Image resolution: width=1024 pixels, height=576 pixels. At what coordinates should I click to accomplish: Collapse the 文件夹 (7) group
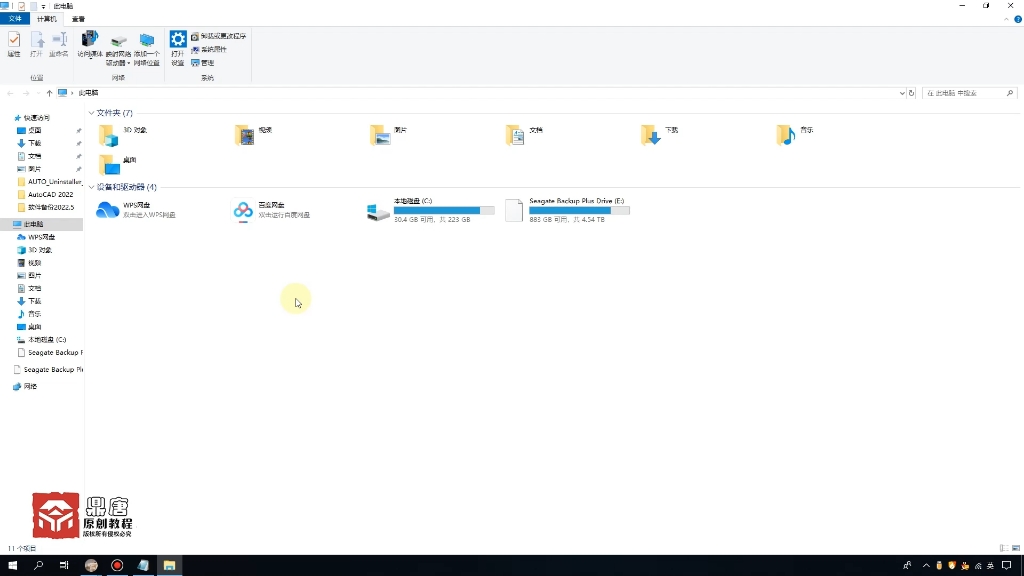pyautogui.click(x=92, y=113)
